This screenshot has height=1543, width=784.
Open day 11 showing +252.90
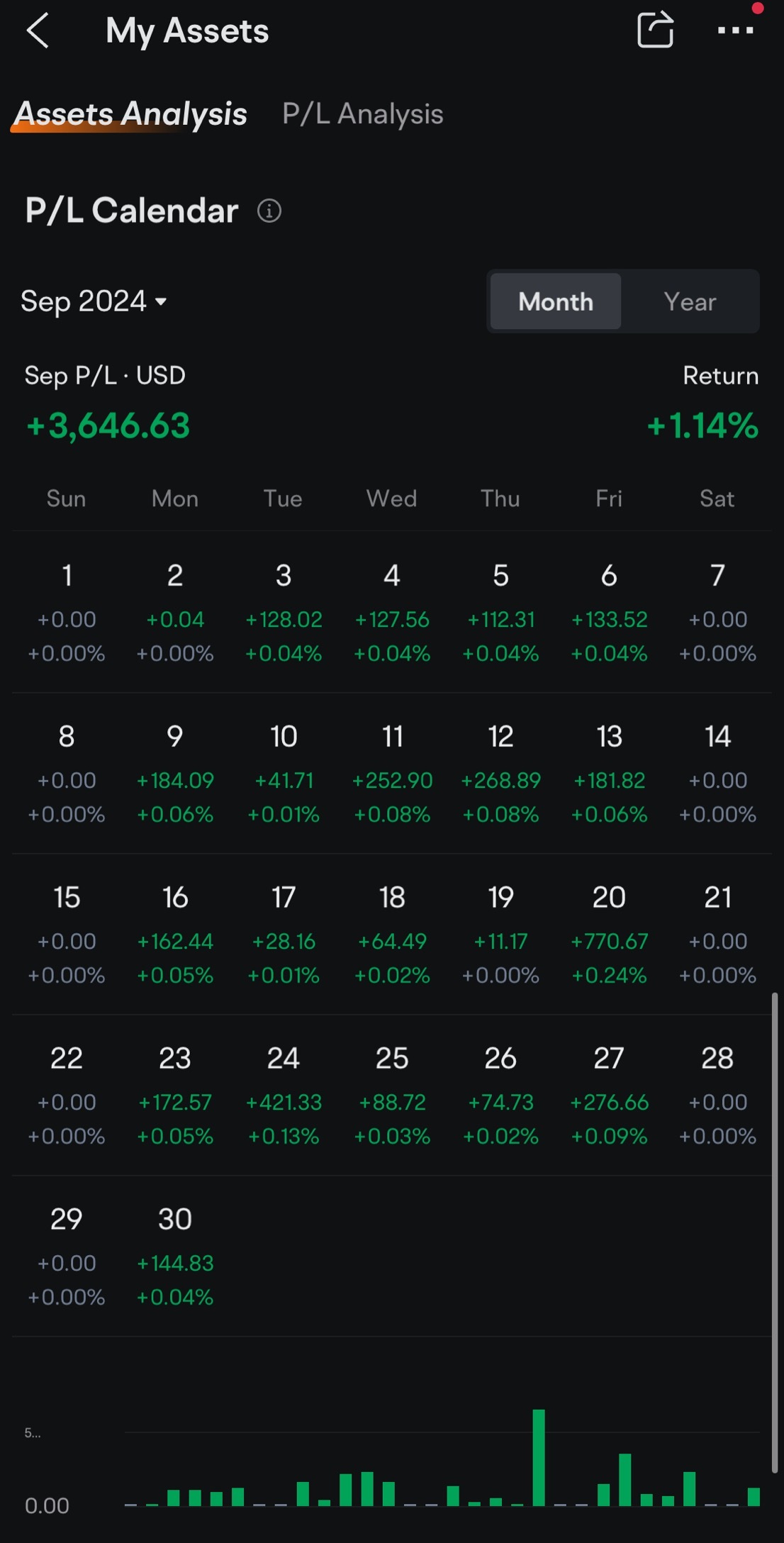coord(392,773)
